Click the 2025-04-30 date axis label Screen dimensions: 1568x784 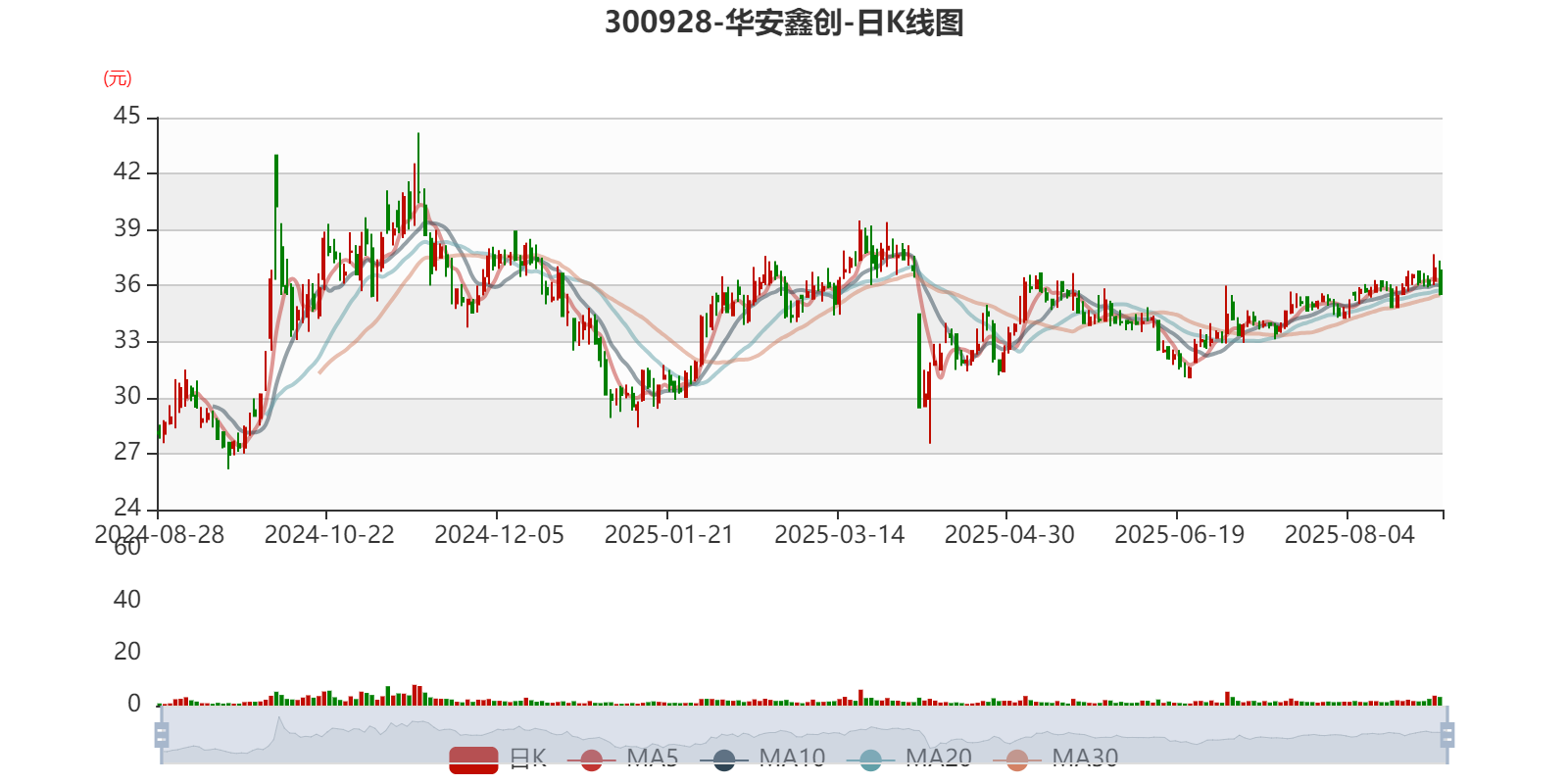1009,535
